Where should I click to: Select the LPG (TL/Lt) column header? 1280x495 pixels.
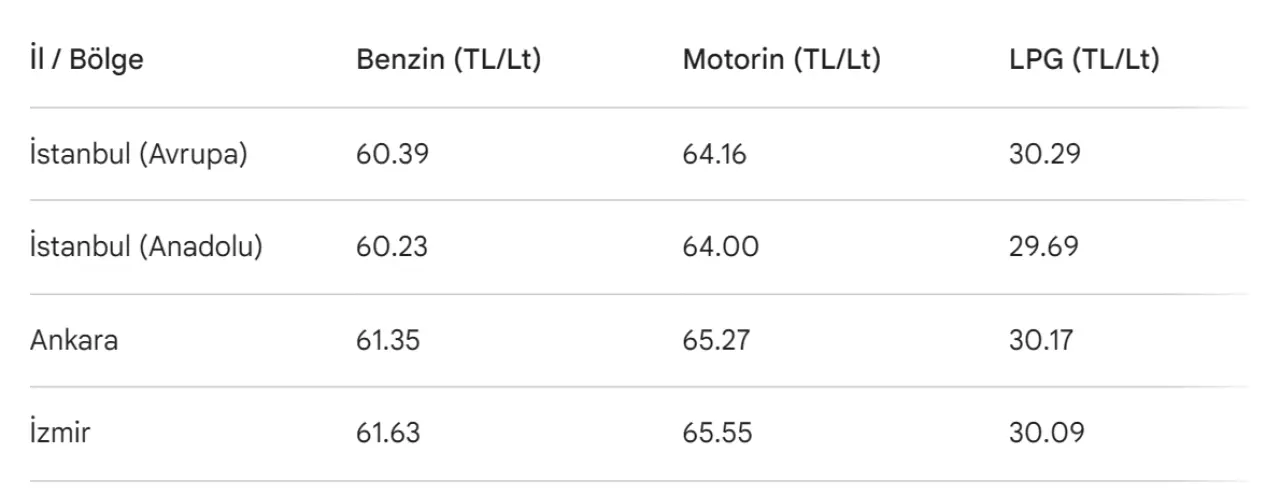(x=1084, y=60)
